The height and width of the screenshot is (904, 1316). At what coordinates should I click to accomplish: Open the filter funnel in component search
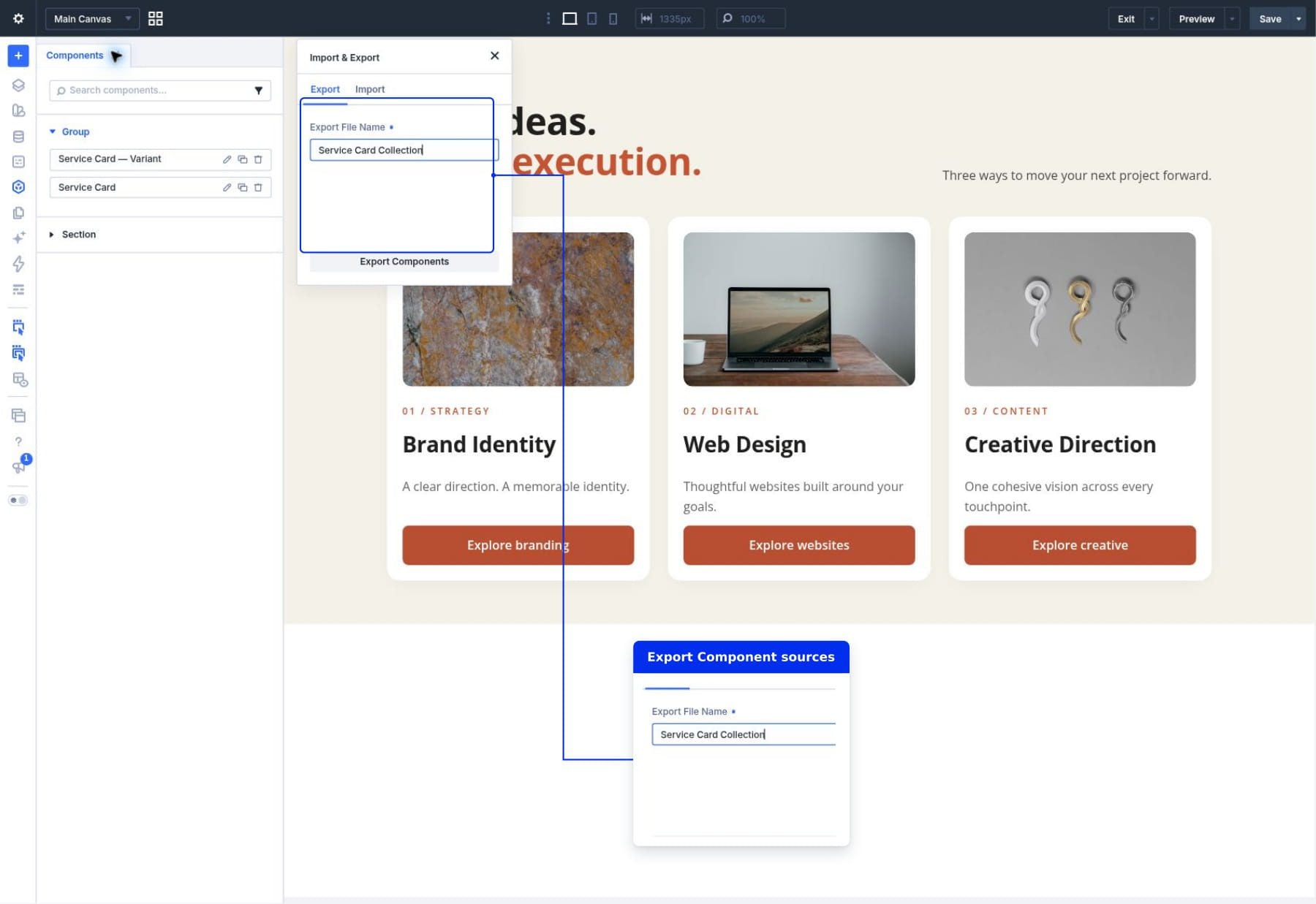pos(258,91)
